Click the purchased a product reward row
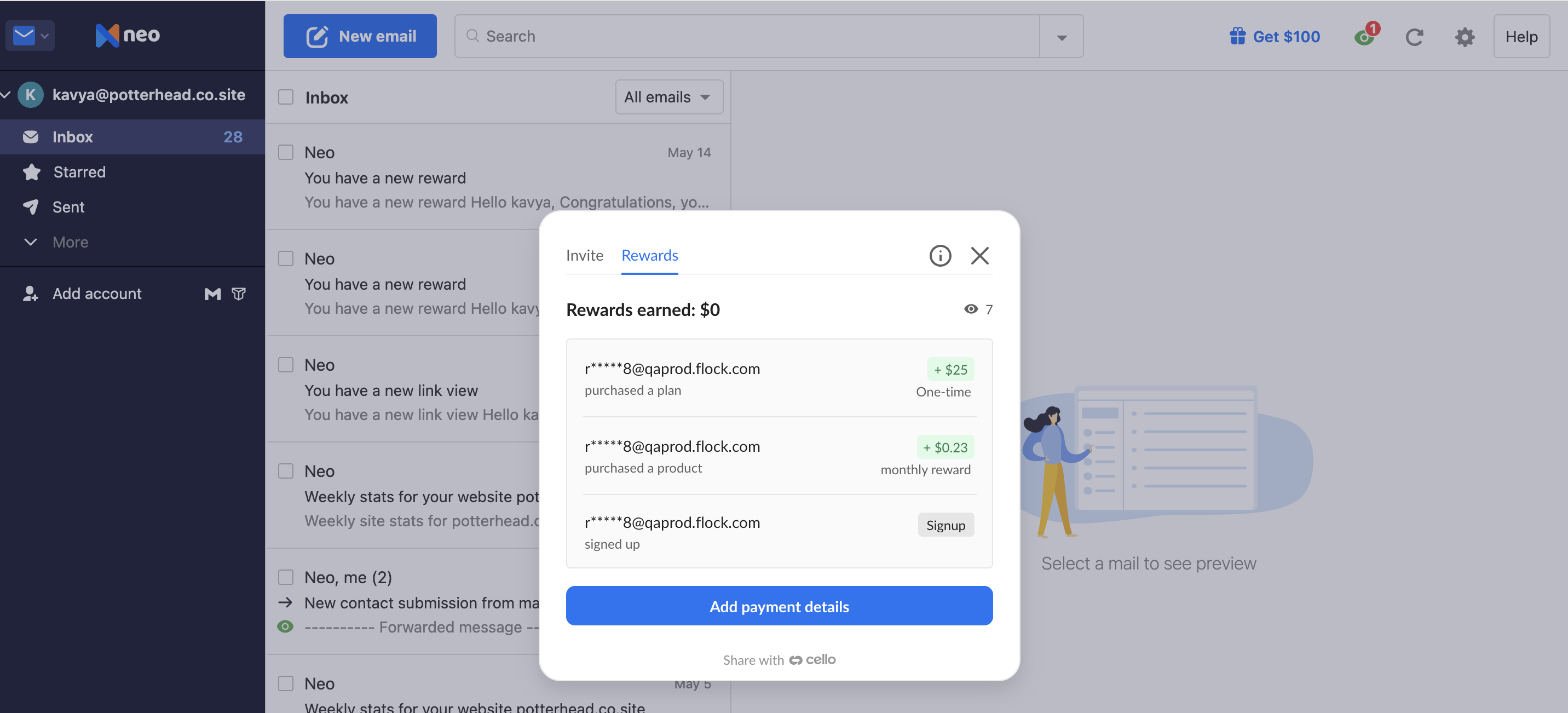Screen dimensions: 1568x713 pos(779,456)
